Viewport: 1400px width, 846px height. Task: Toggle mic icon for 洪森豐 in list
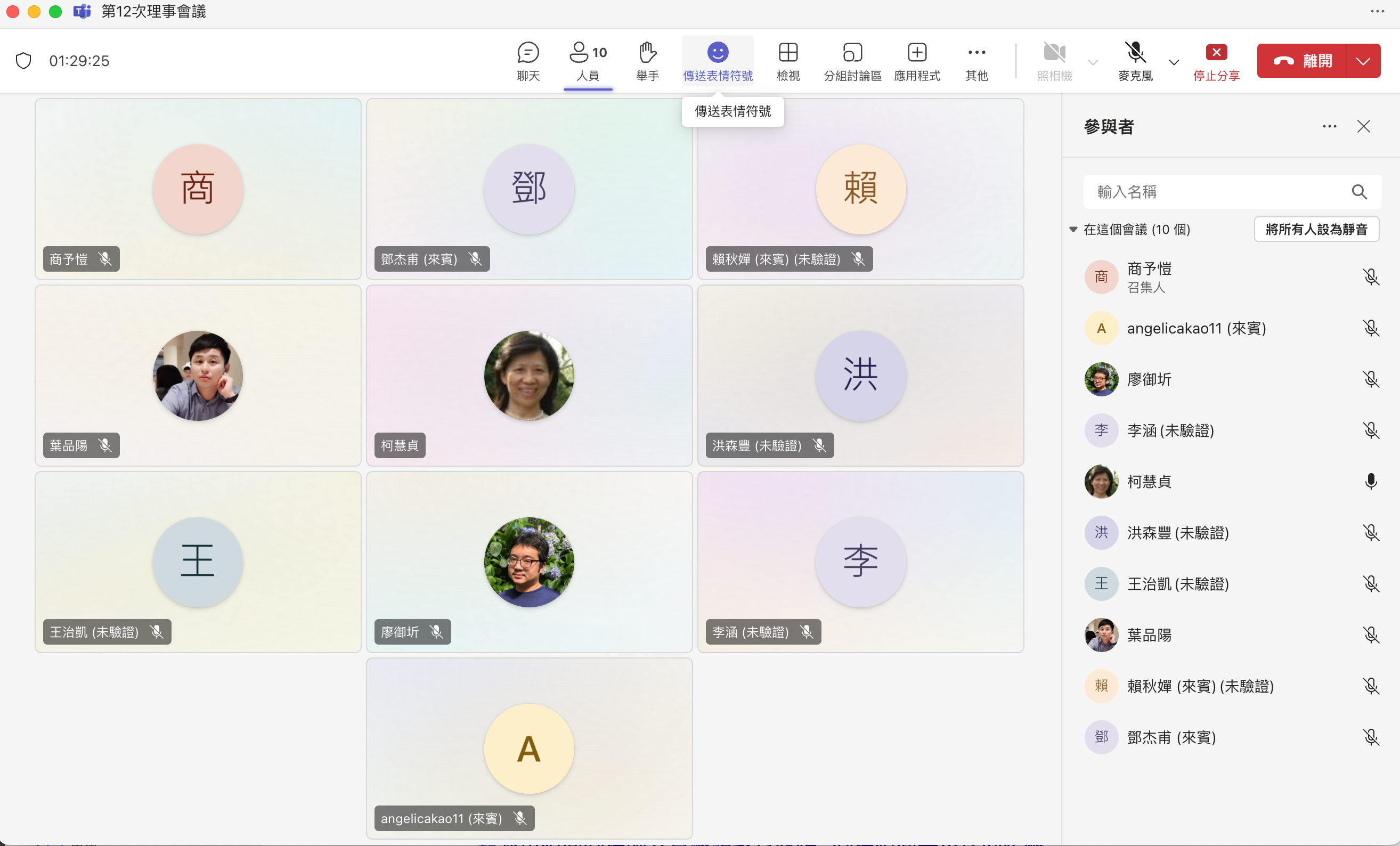pyautogui.click(x=1371, y=532)
